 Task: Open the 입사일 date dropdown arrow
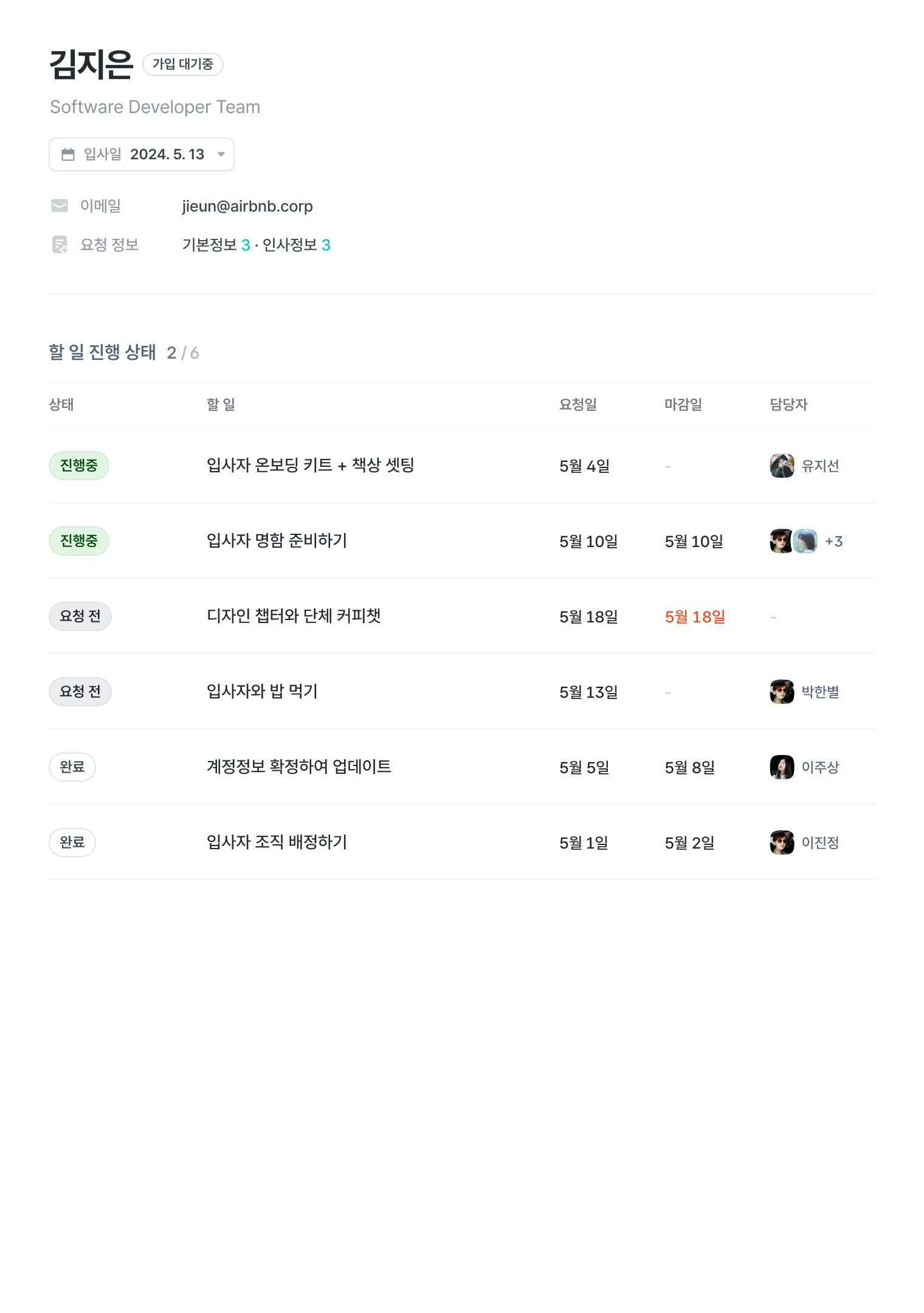(221, 154)
